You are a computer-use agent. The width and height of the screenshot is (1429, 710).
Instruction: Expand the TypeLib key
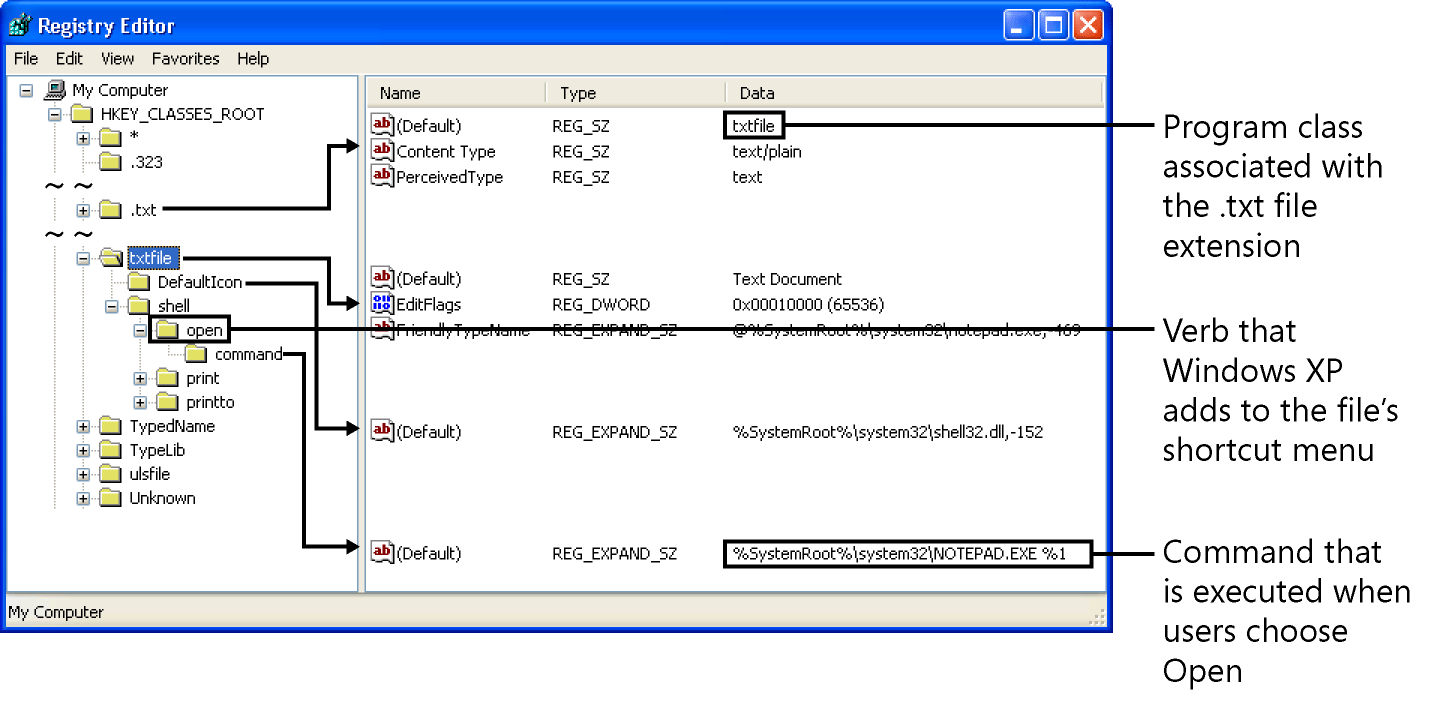click(84, 450)
